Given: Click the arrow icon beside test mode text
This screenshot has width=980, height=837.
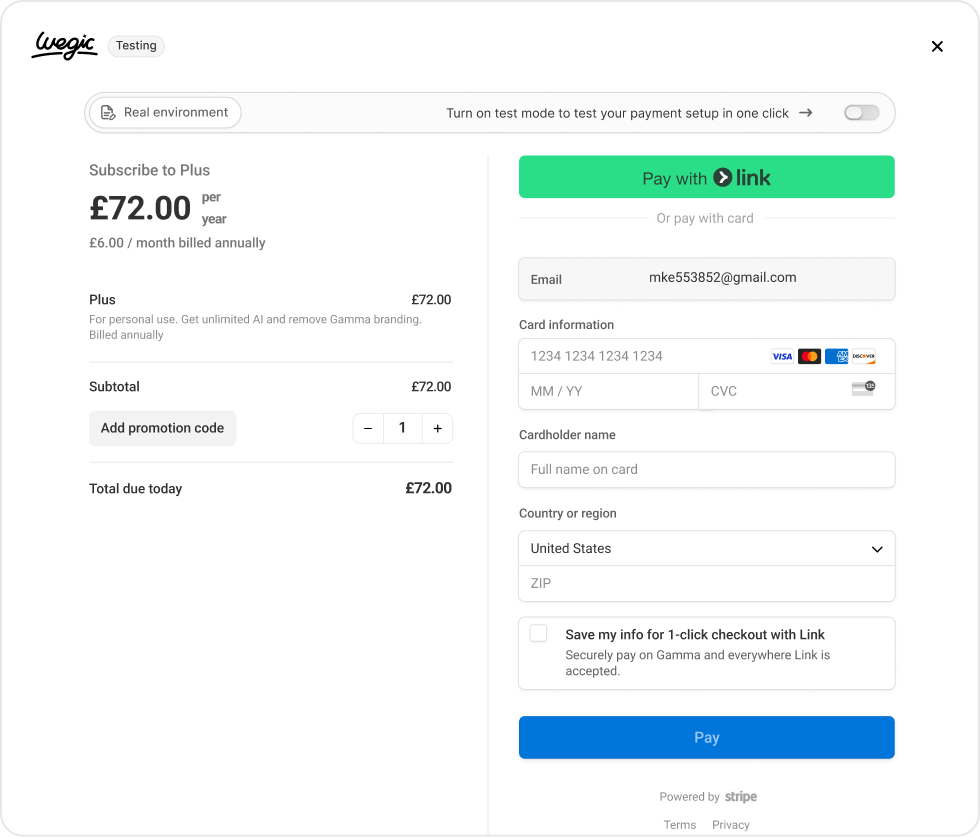Looking at the screenshot, I should (x=806, y=113).
